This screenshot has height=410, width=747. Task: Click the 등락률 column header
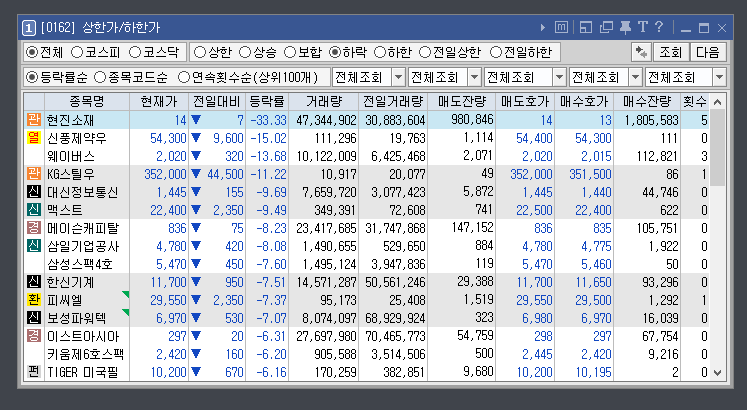coord(267,101)
